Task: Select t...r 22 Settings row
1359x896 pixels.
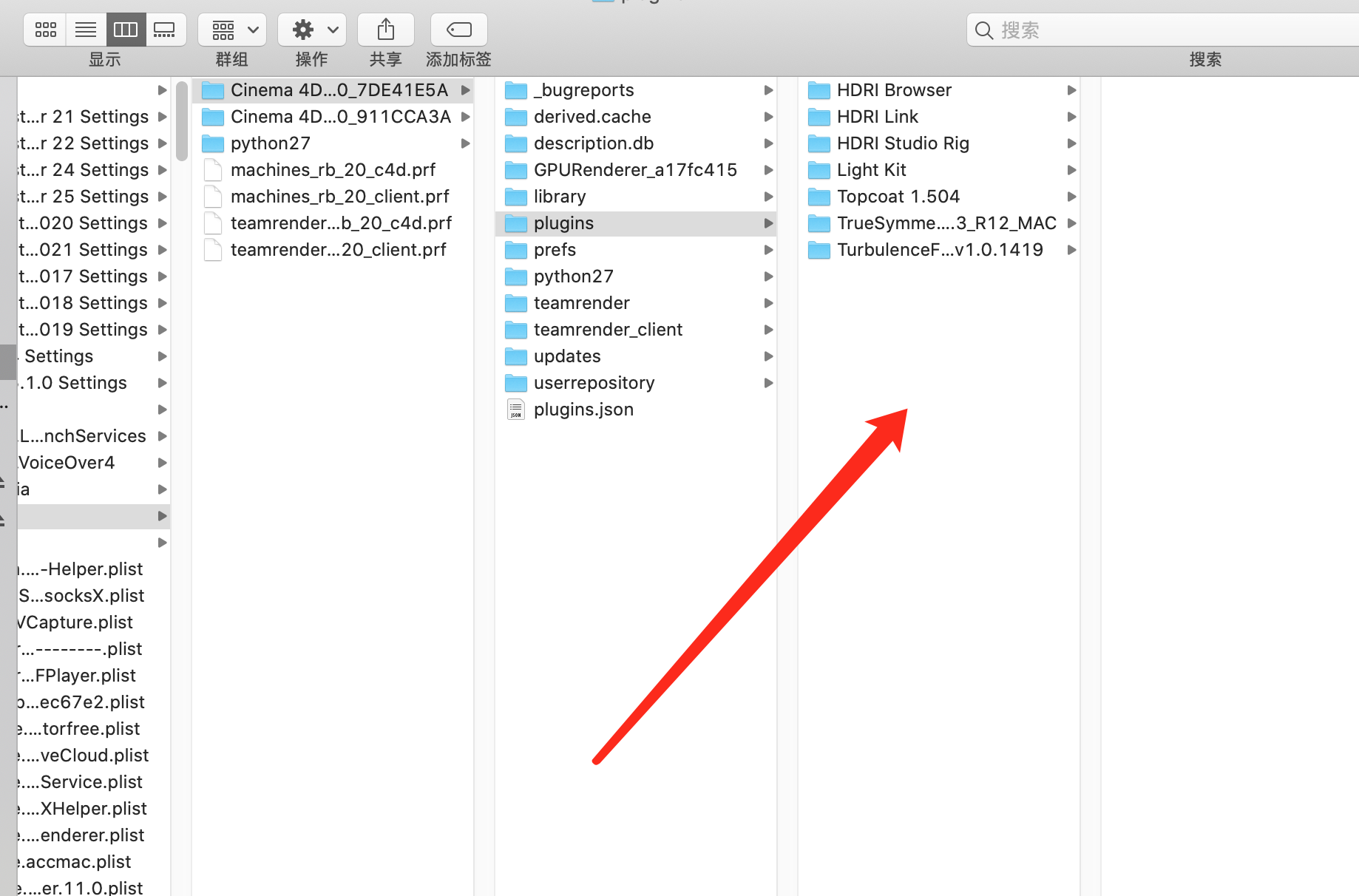Action: tap(94, 143)
